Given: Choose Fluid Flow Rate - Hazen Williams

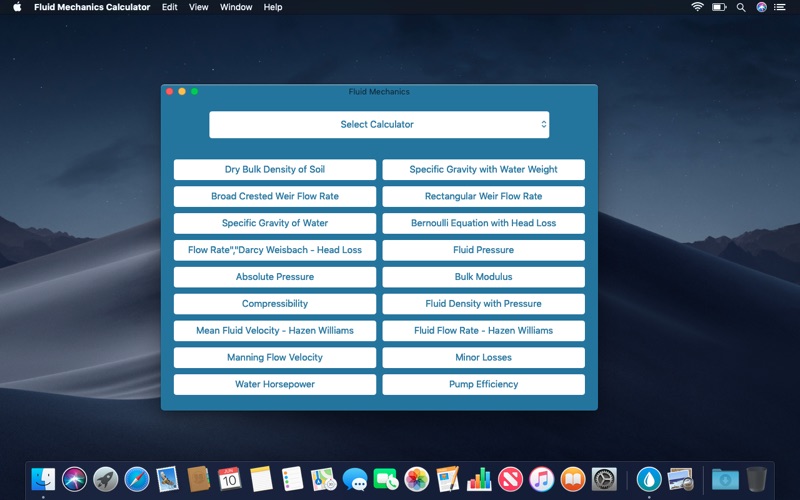Looking at the screenshot, I should click(483, 331).
